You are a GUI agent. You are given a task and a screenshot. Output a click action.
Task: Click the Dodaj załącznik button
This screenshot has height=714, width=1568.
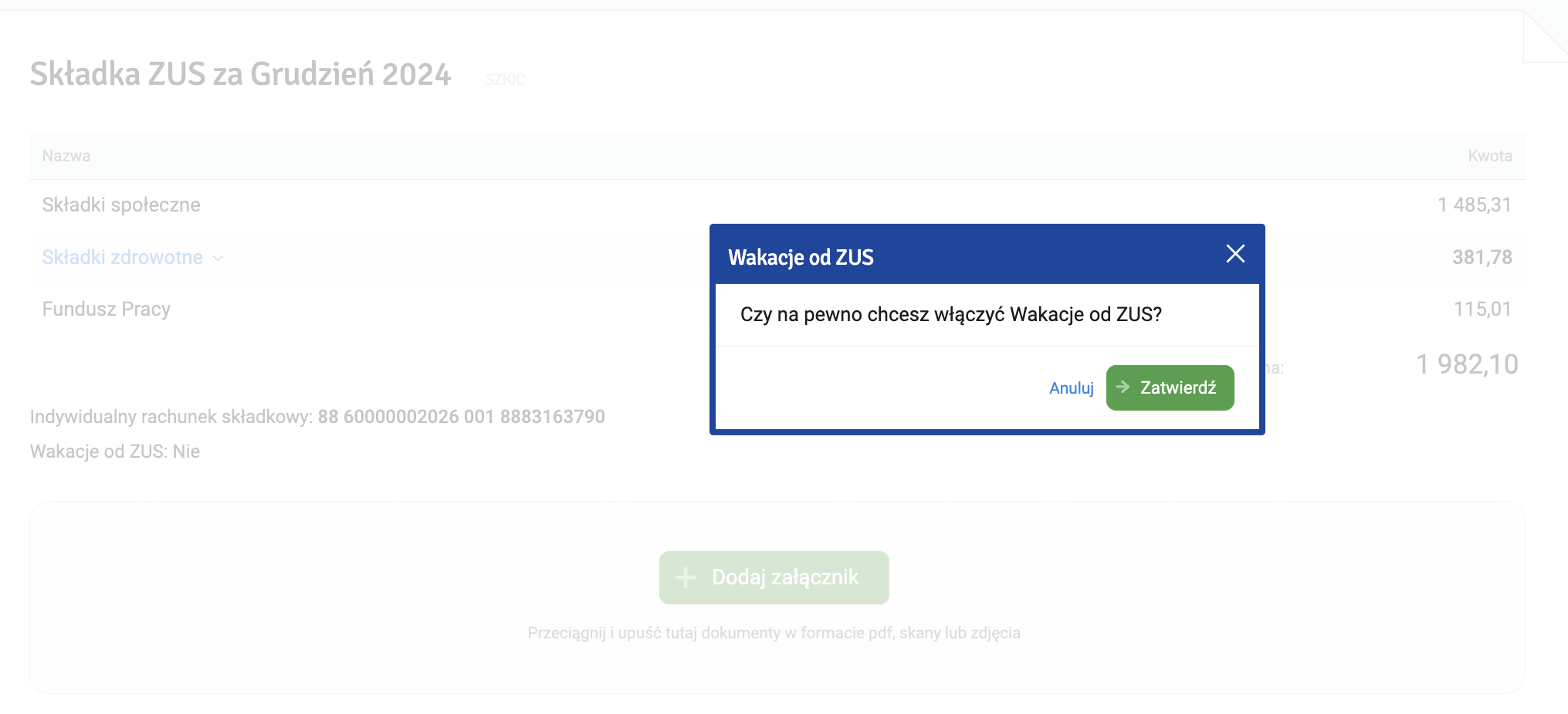[x=774, y=577]
